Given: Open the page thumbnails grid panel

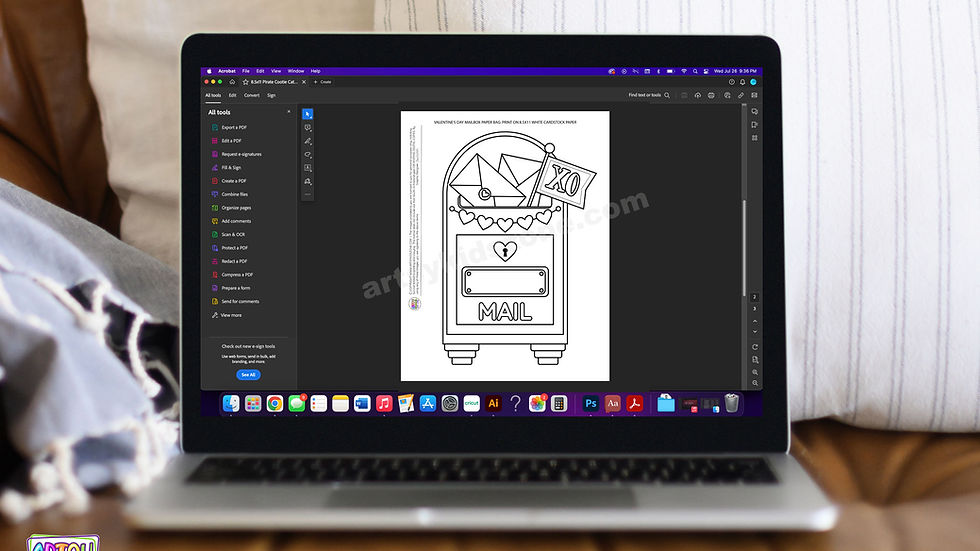Looking at the screenshot, I should (755, 138).
